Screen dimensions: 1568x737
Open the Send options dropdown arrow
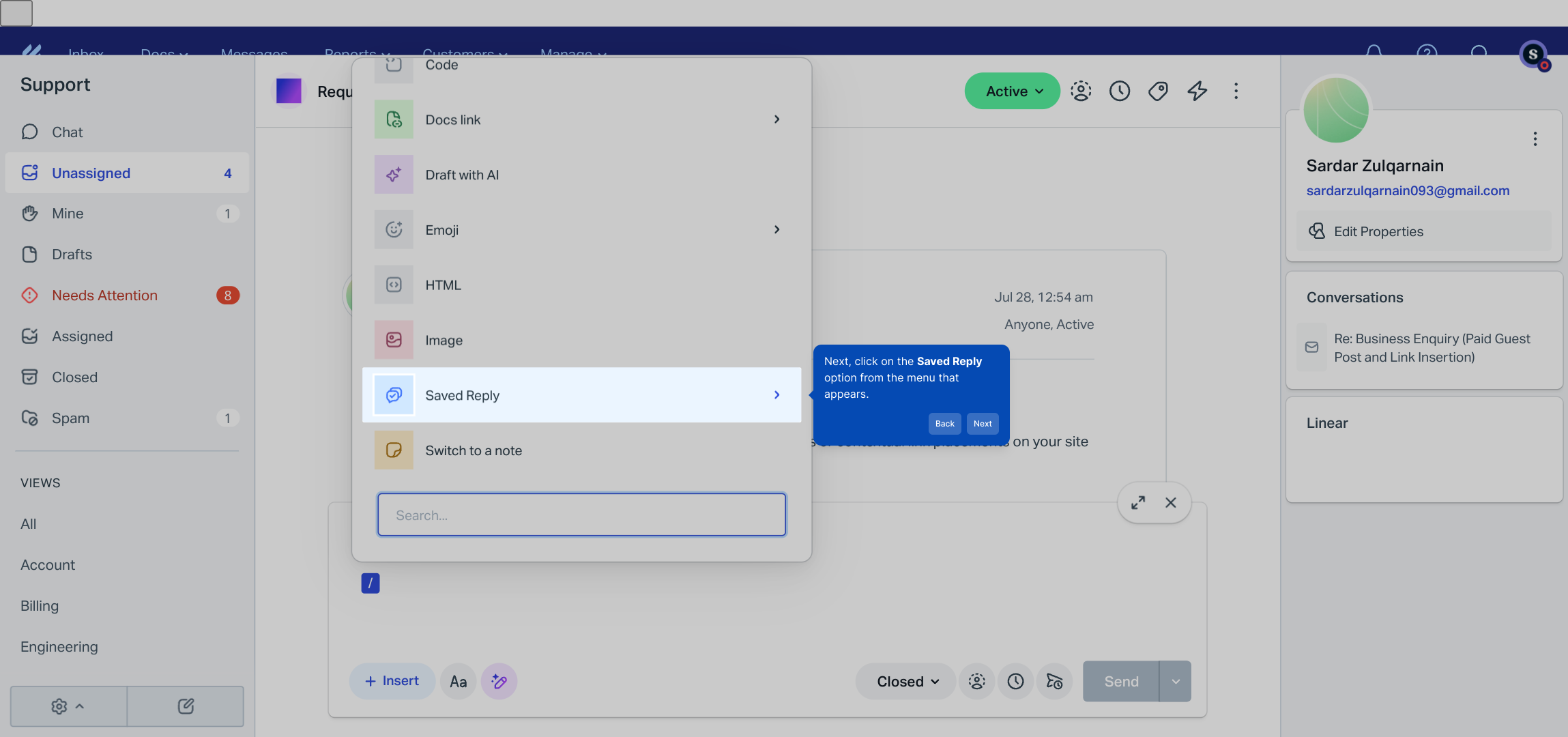pyautogui.click(x=1176, y=681)
